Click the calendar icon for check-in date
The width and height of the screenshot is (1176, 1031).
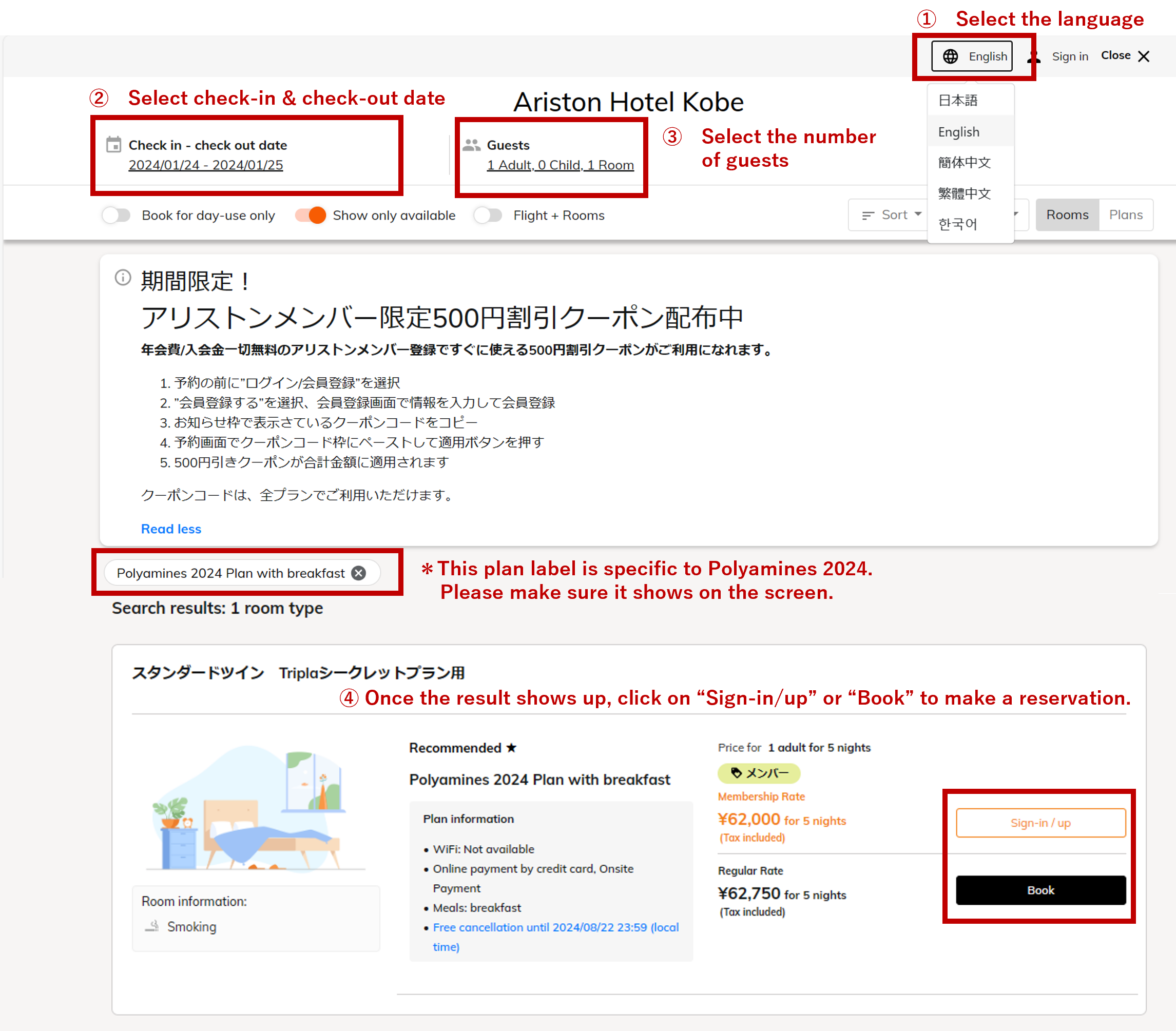pos(114,144)
